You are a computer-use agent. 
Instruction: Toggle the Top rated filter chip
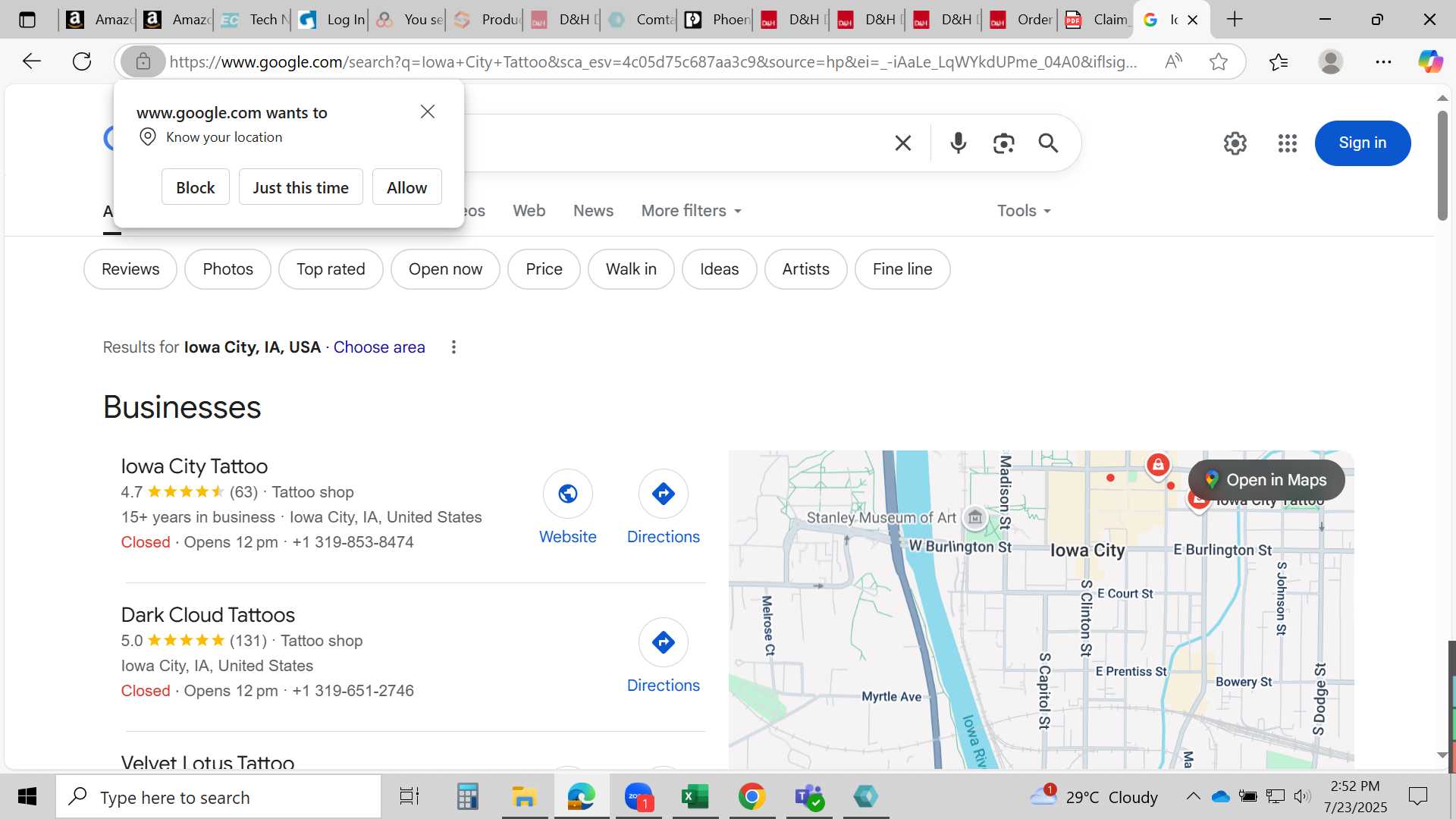[331, 269]
